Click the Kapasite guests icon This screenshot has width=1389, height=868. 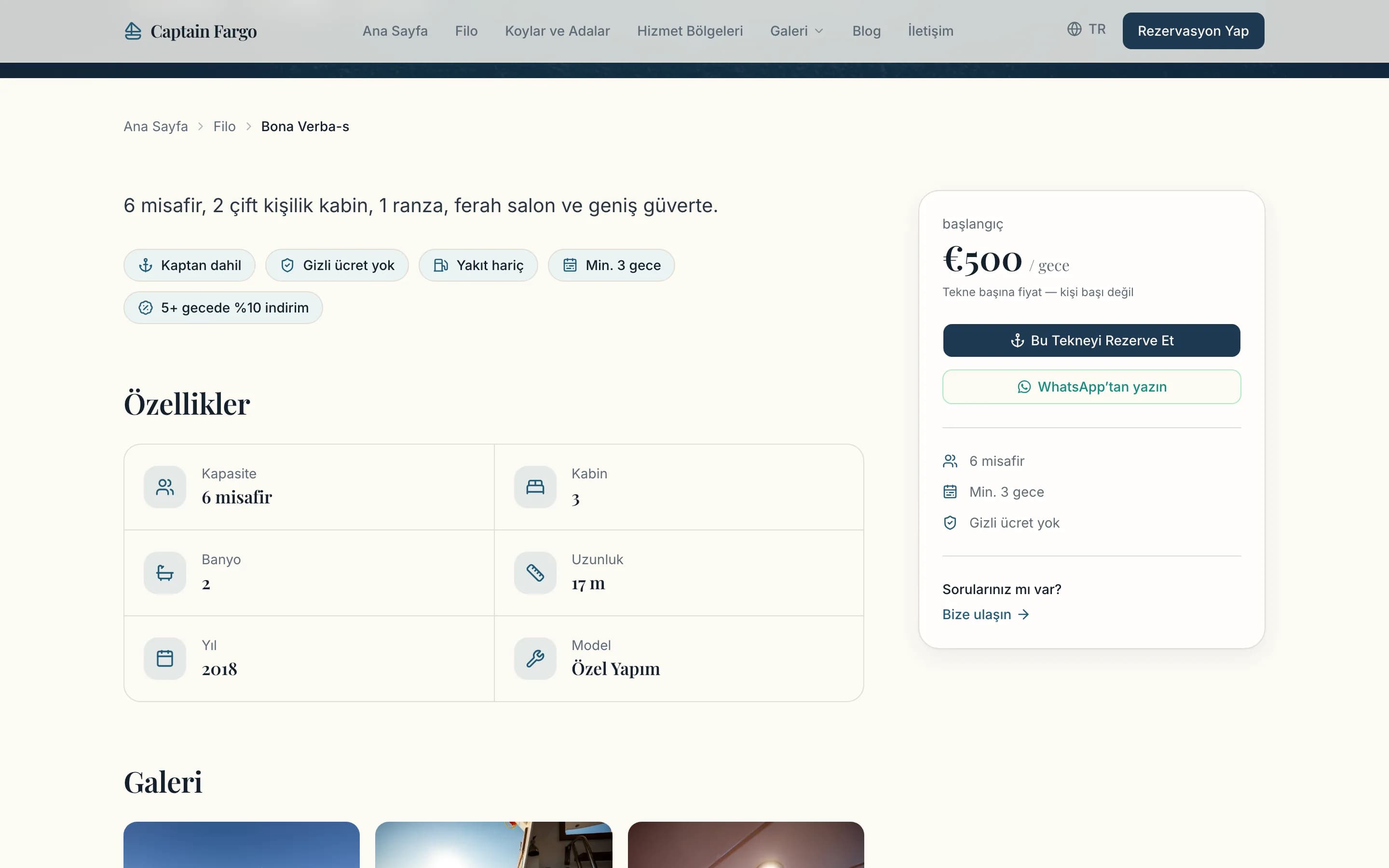(x=165, y=487)
